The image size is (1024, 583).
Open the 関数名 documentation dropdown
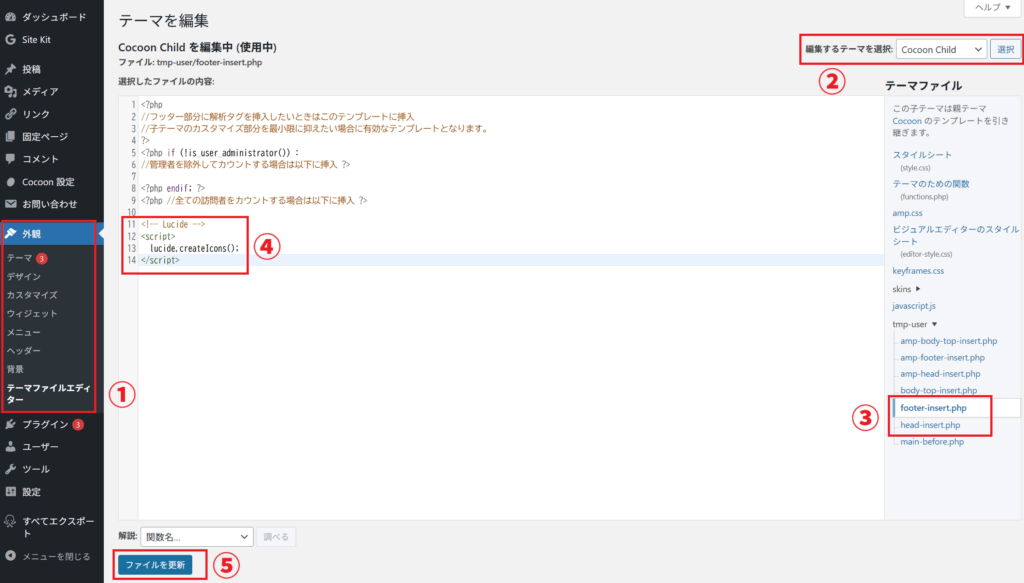coord(196,537)
